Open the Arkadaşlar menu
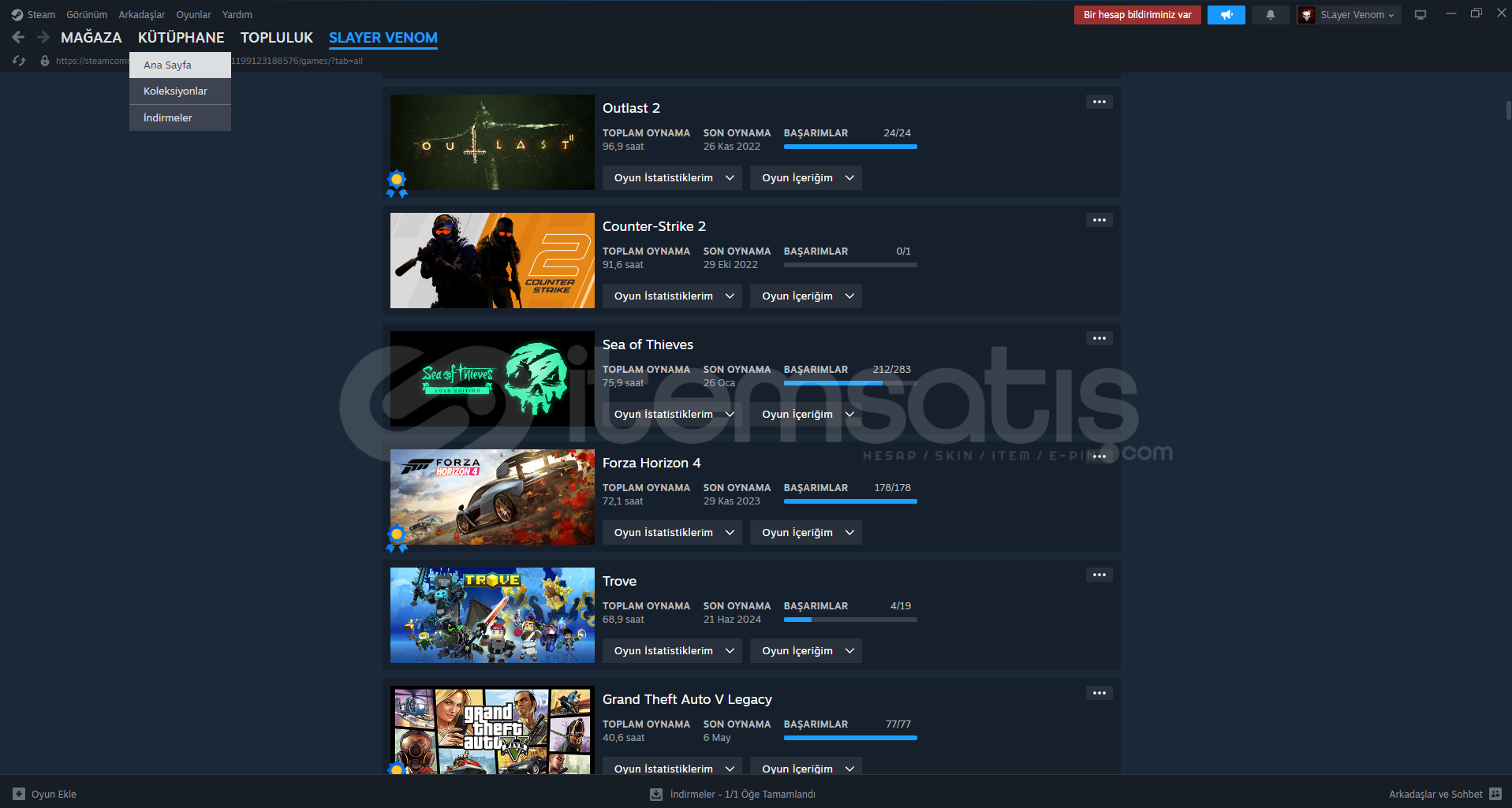Viewport: 1512px width, 808px height. [x=142, y=15]
